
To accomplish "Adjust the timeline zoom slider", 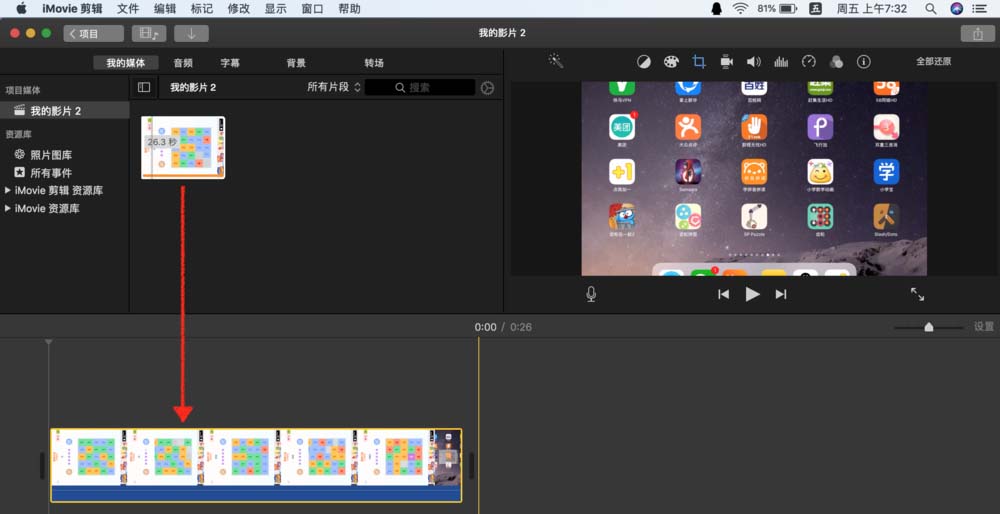I will 929,327.
